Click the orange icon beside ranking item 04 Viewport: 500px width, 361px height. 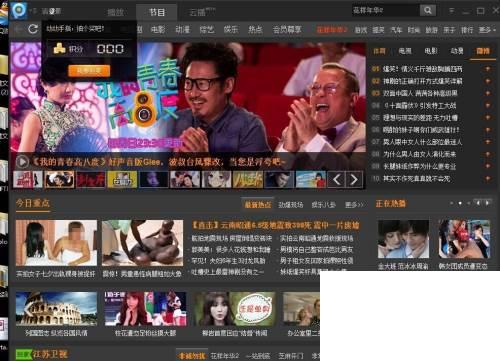click(x=488, y=105)
